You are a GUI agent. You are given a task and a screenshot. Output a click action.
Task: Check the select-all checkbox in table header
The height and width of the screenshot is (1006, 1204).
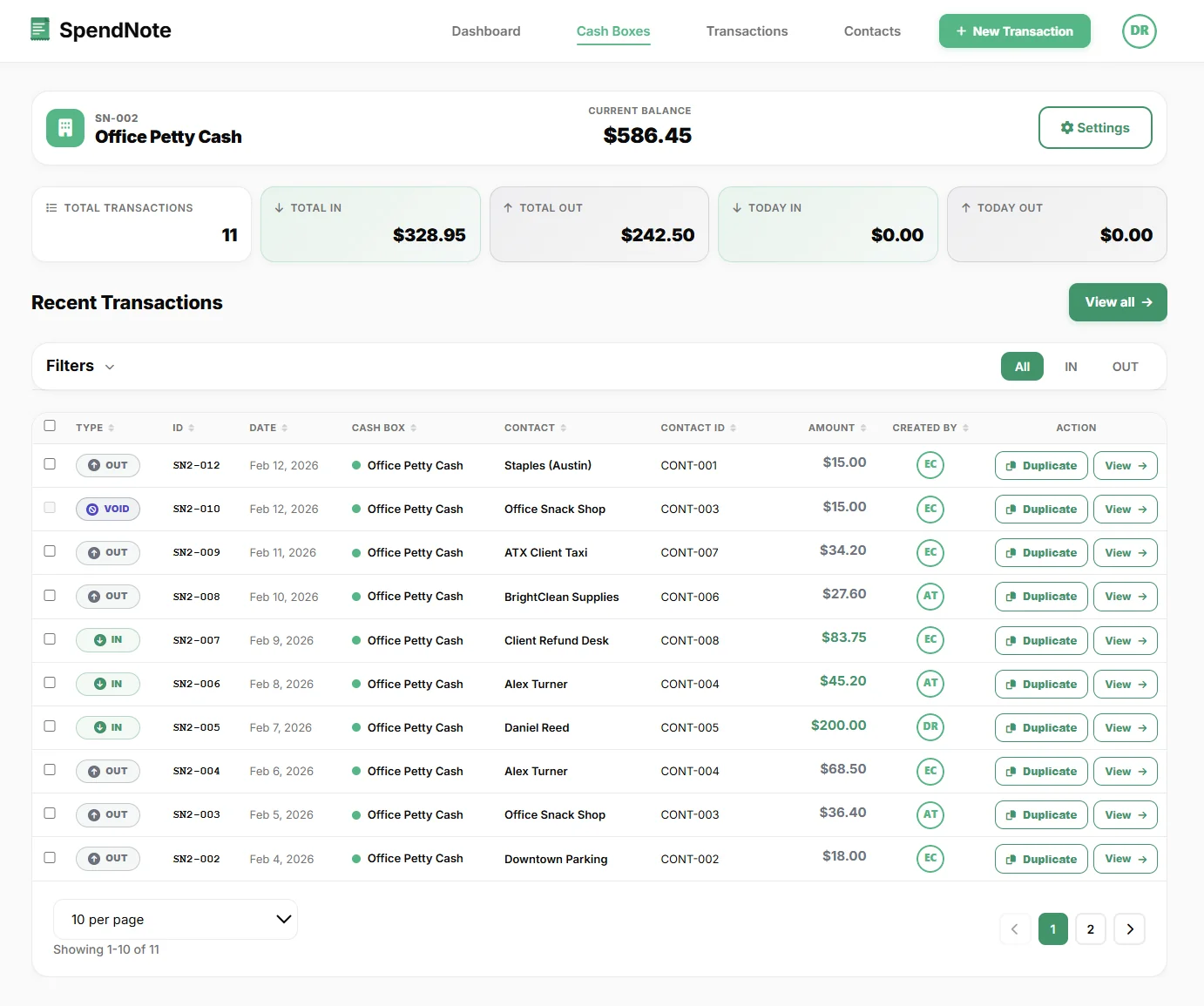pos(50,426)
